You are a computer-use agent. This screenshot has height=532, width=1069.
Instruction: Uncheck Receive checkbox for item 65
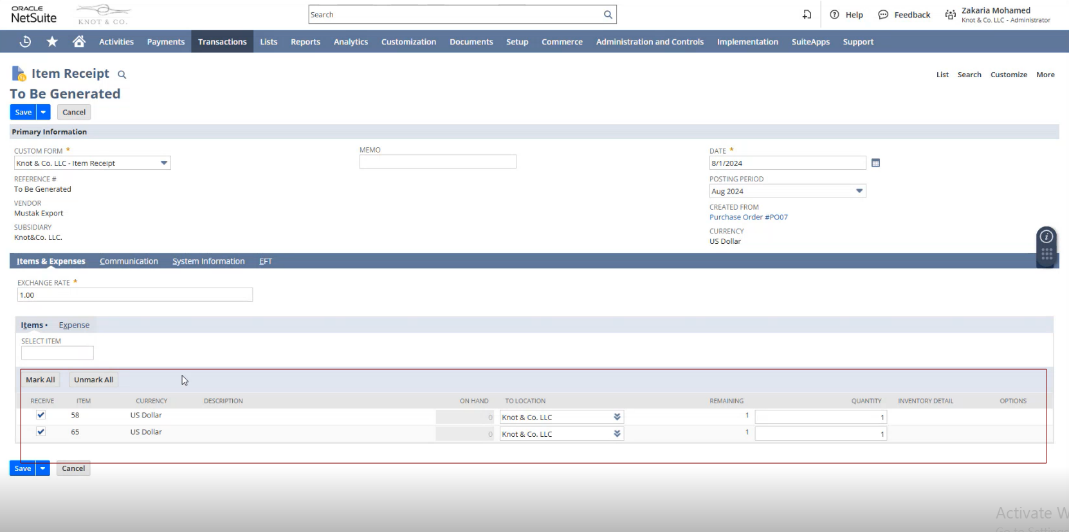(41, 432)
